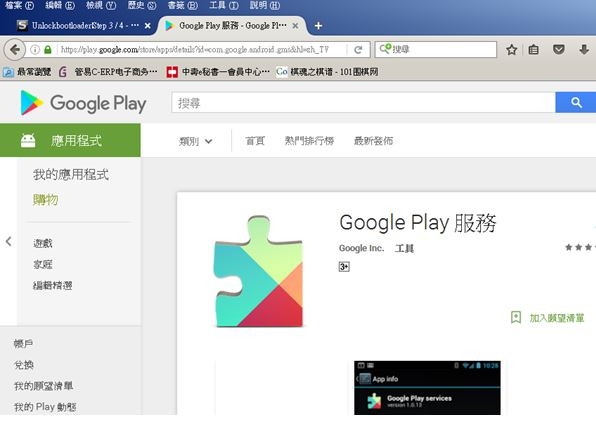Click the 3+ content rating badge

344,267
